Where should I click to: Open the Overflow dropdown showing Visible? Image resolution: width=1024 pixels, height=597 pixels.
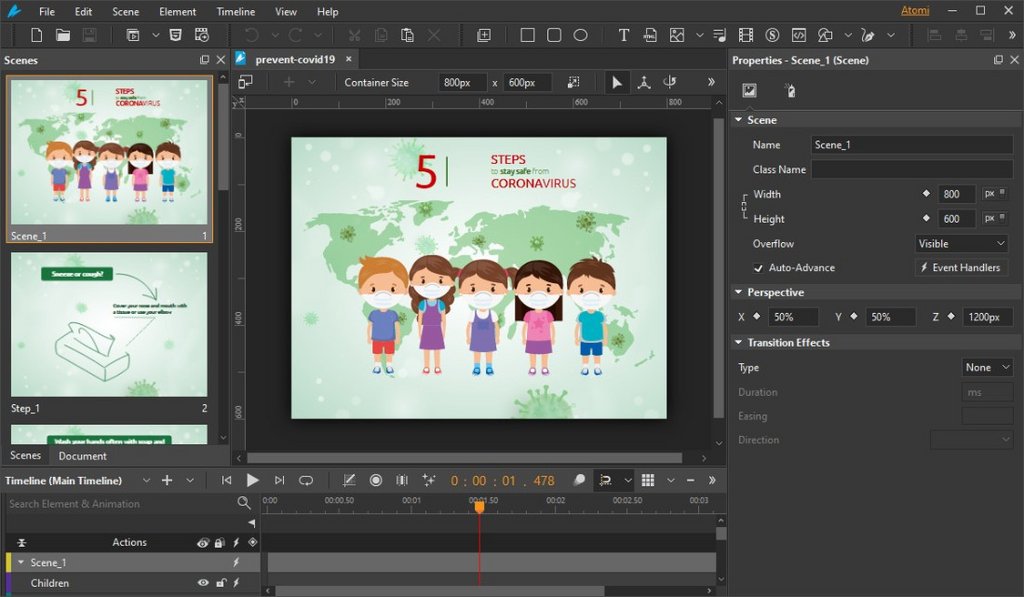pos(962,244)
